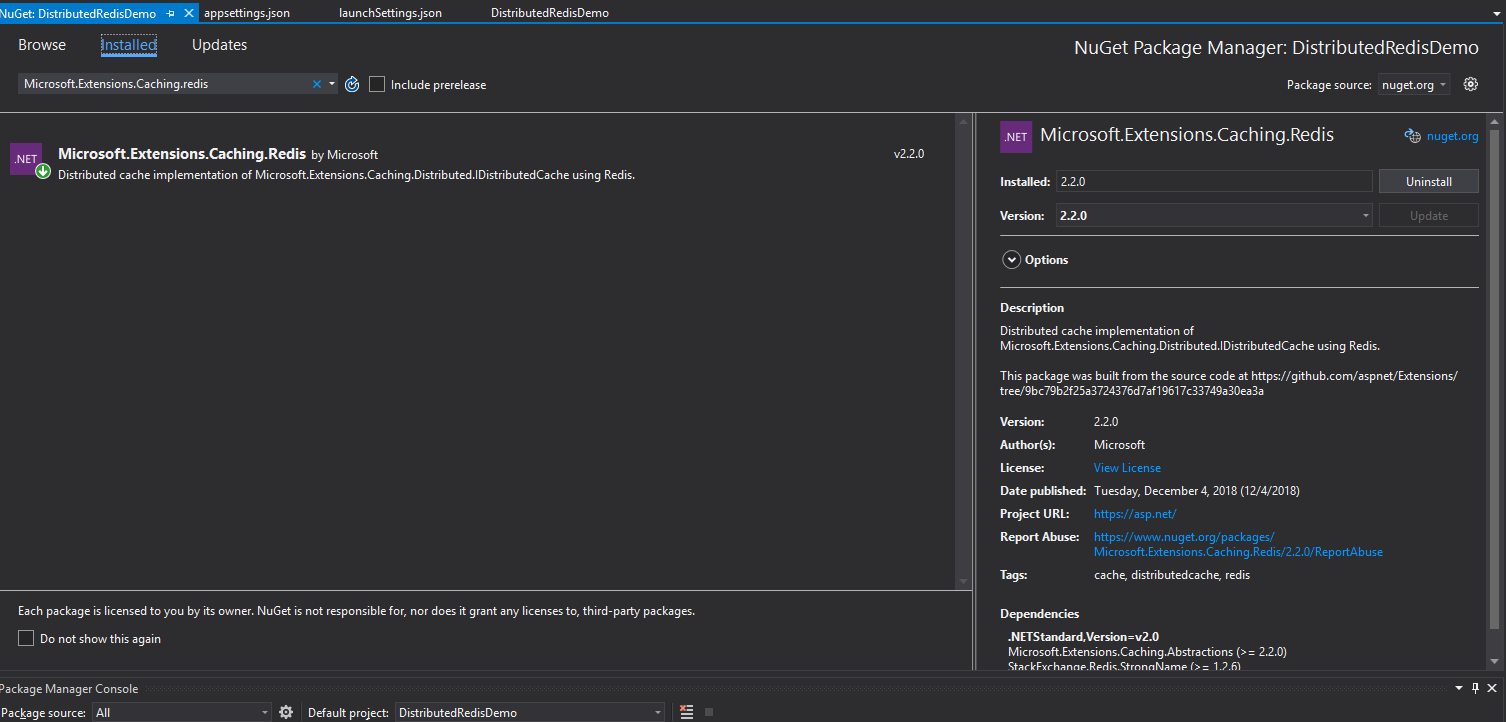
Task: Click the globe link icon beside nuget.org
Action: coord(1412,136)
